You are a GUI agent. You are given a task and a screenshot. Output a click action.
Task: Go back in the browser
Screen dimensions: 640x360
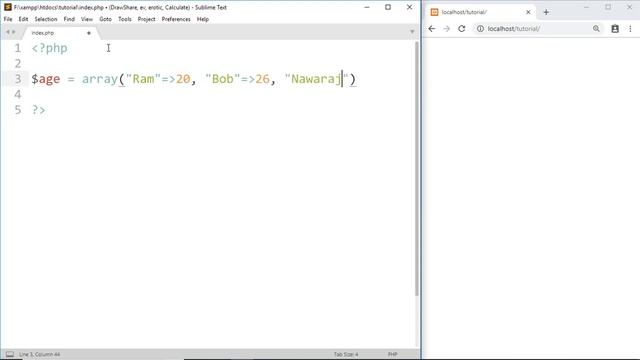point(432,29)
